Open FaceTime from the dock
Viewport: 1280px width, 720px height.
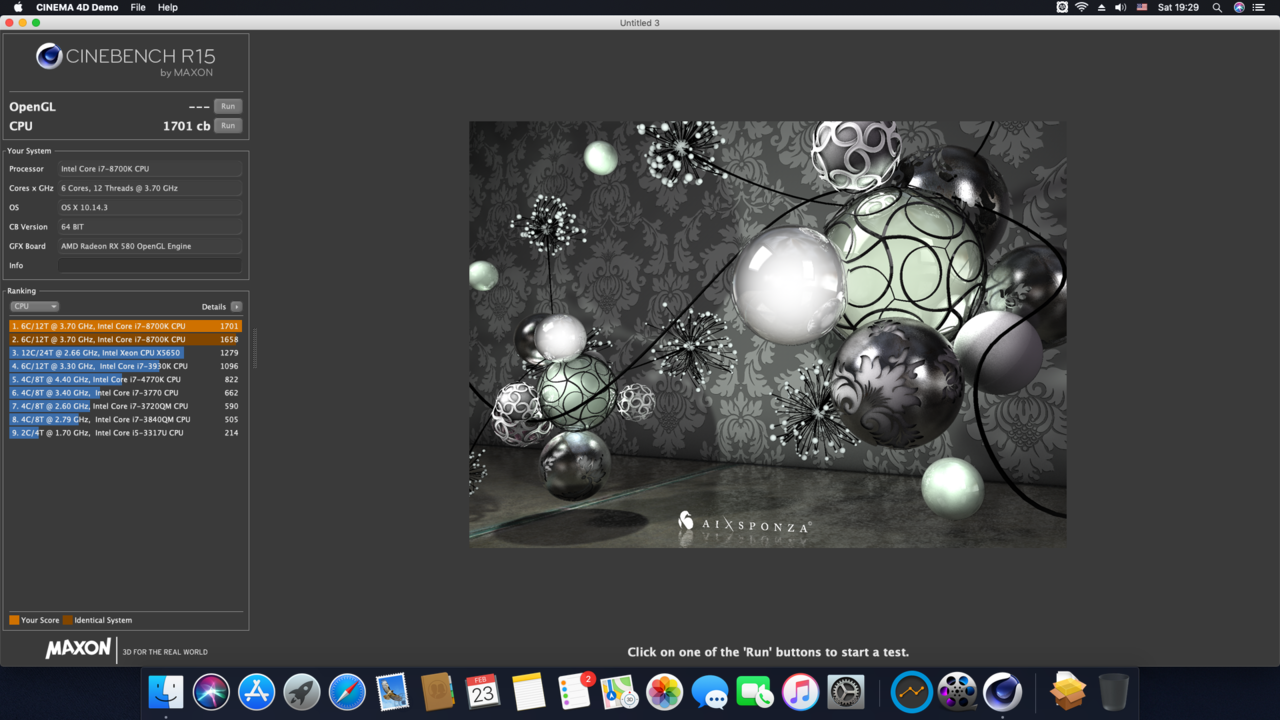click(755, 692)
